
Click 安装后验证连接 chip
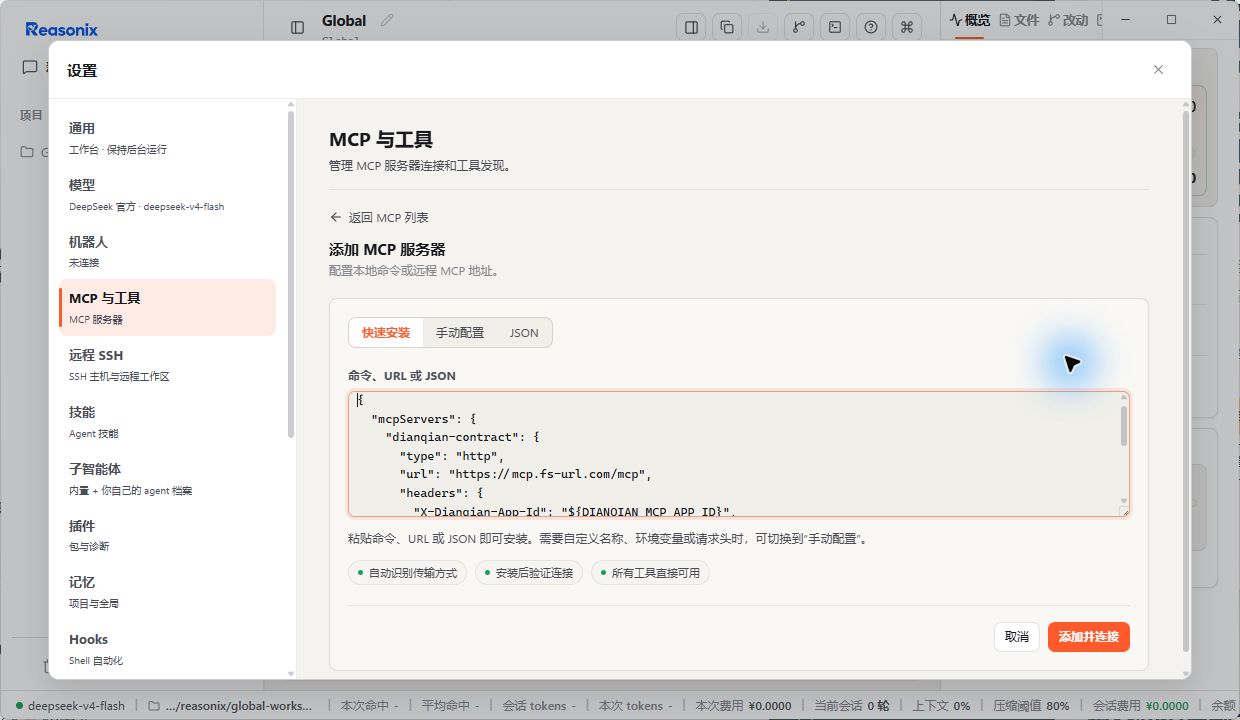coord(528,573)
